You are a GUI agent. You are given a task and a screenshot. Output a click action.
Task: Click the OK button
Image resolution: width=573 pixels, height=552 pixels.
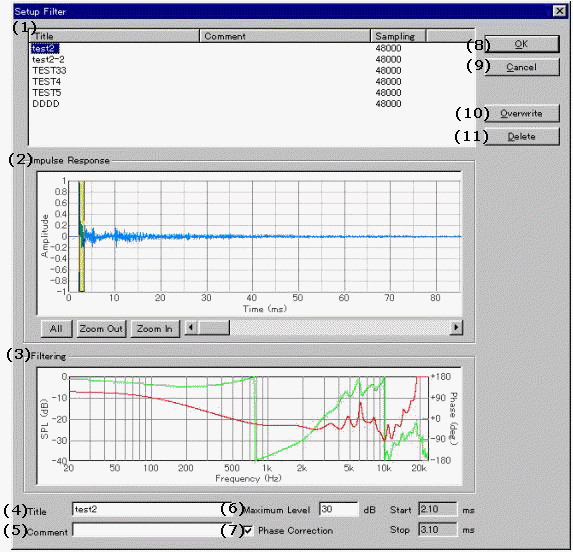pyautogui.click(x=522, y=44)
